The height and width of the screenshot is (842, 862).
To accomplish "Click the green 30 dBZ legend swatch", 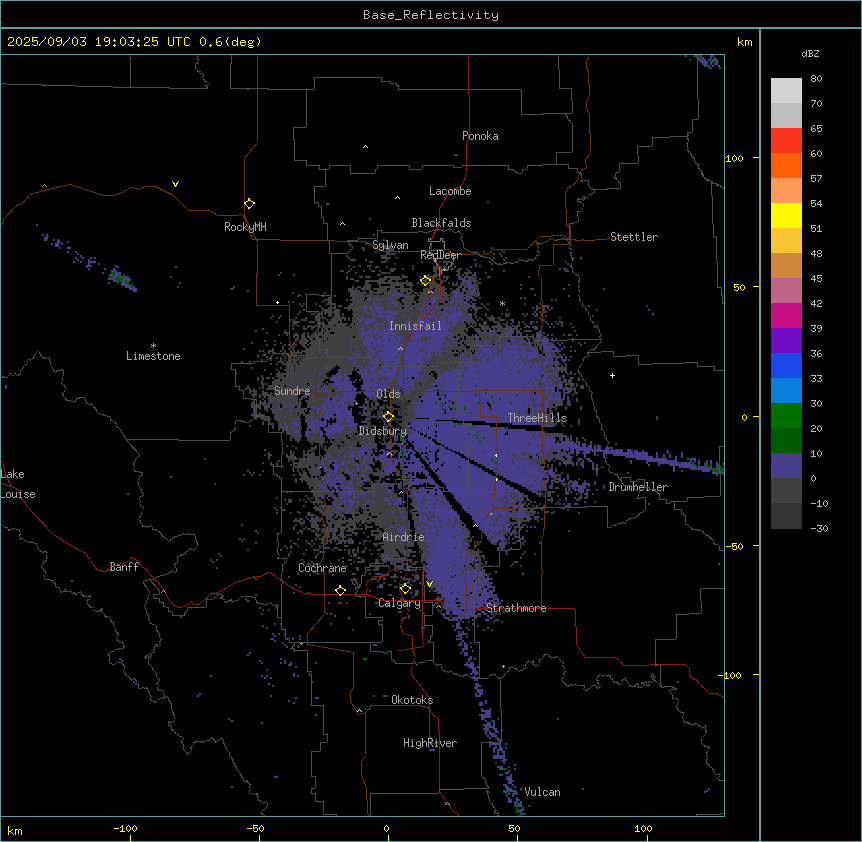I will tap(786, 416).
